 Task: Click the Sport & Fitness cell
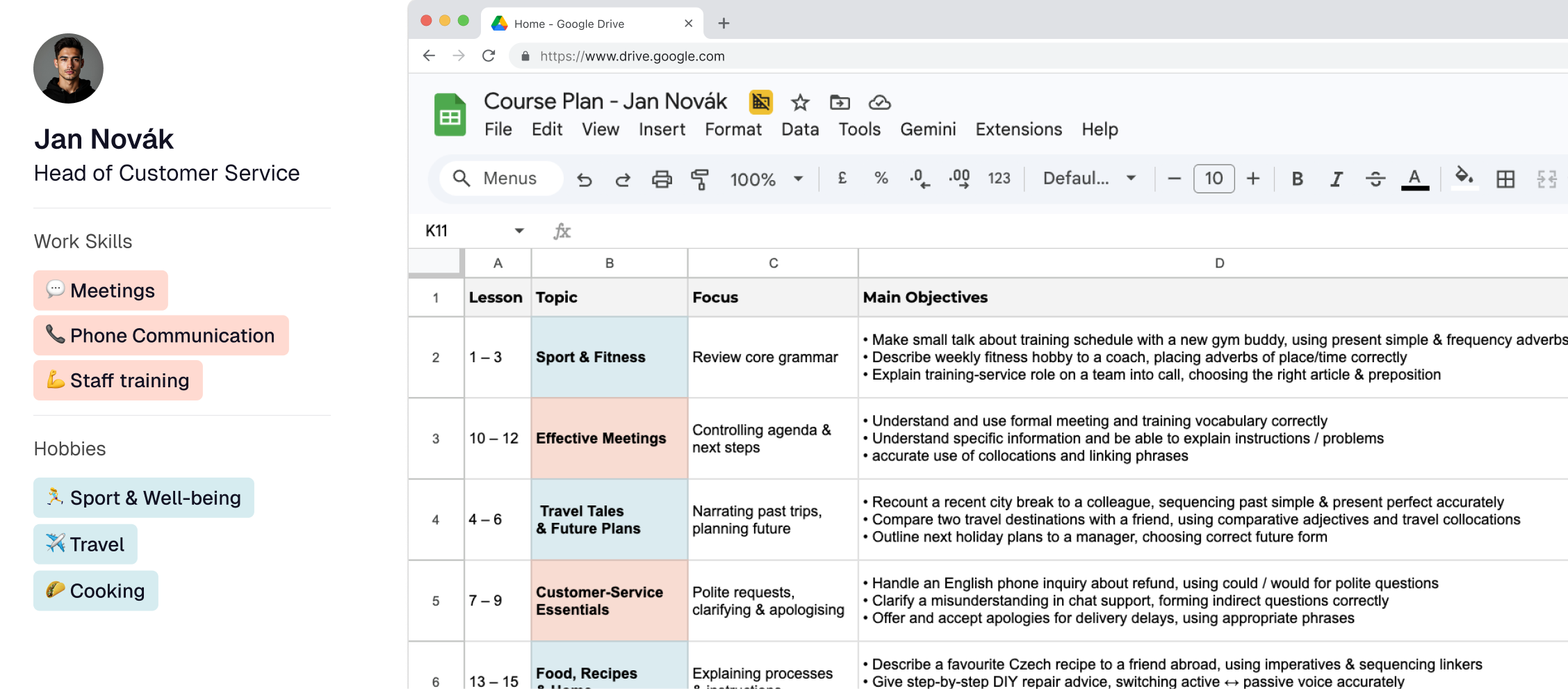click(x=610, y=357)
